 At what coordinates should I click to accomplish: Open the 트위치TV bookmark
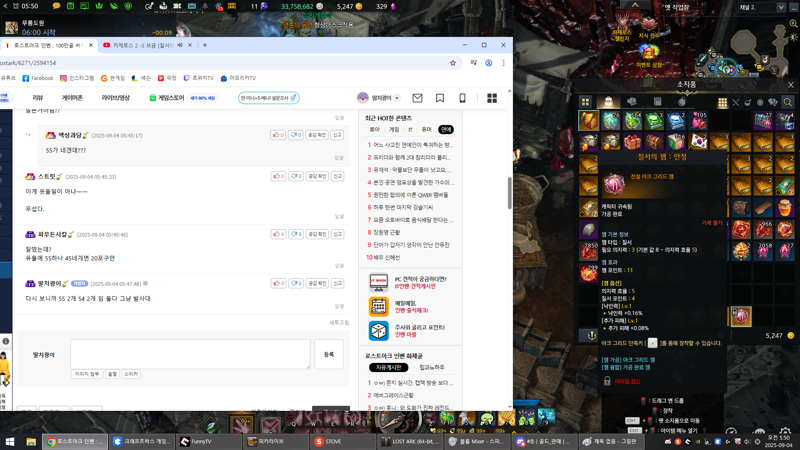pyautogui.click(x=198, y=78)
